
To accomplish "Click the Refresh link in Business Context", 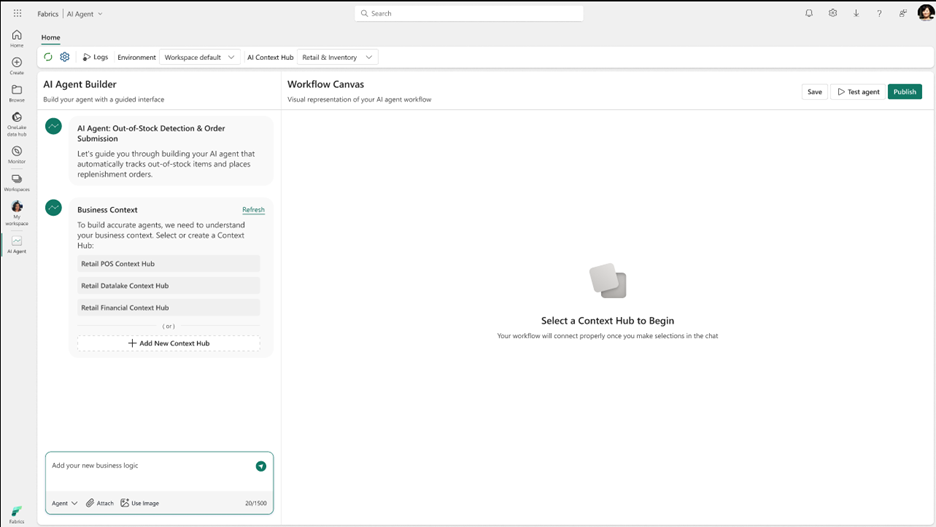I will (253, 209).
